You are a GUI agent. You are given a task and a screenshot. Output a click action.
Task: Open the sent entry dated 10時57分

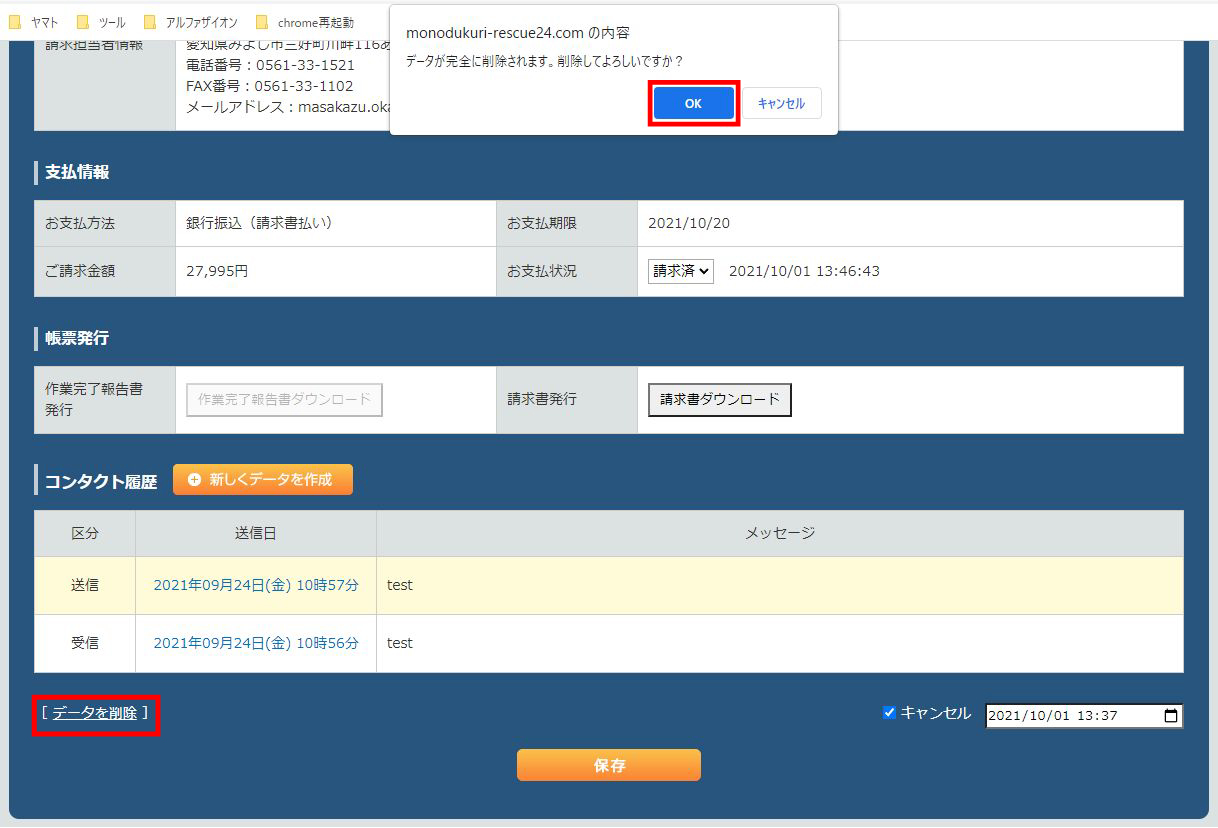pyautogui.click(x=255, y=585)
